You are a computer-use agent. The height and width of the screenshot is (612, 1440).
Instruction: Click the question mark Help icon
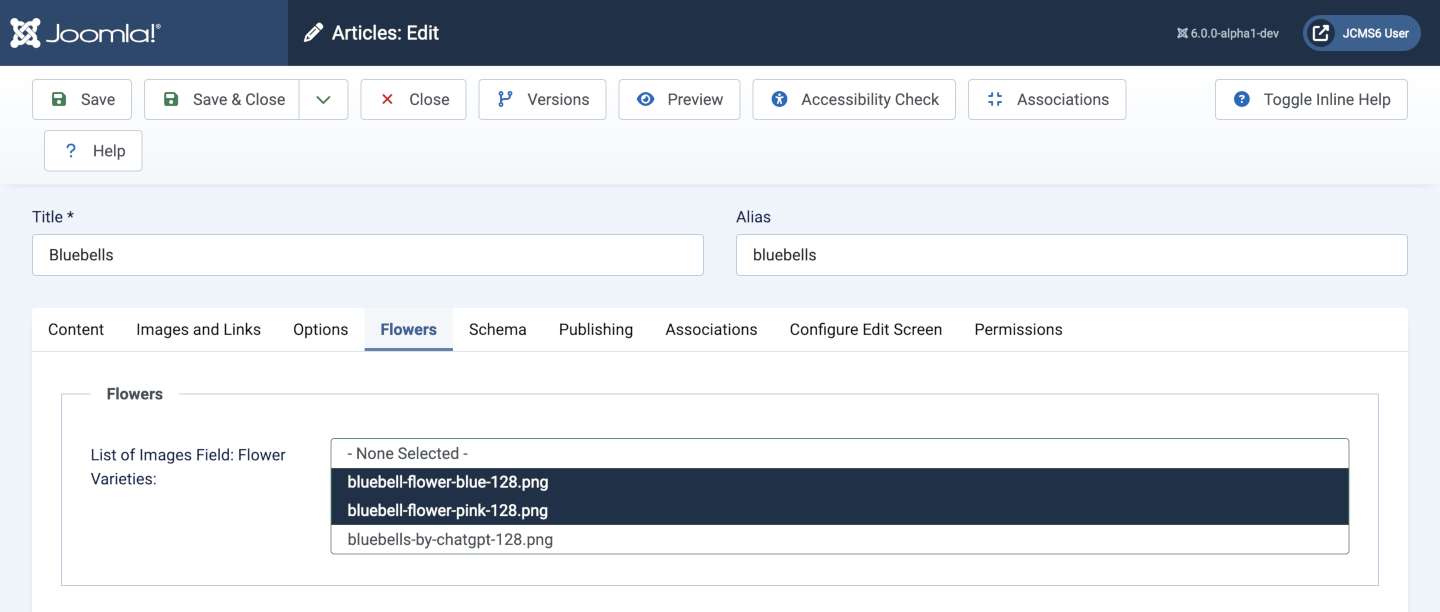pyautogui.click(x=71, y=151)
